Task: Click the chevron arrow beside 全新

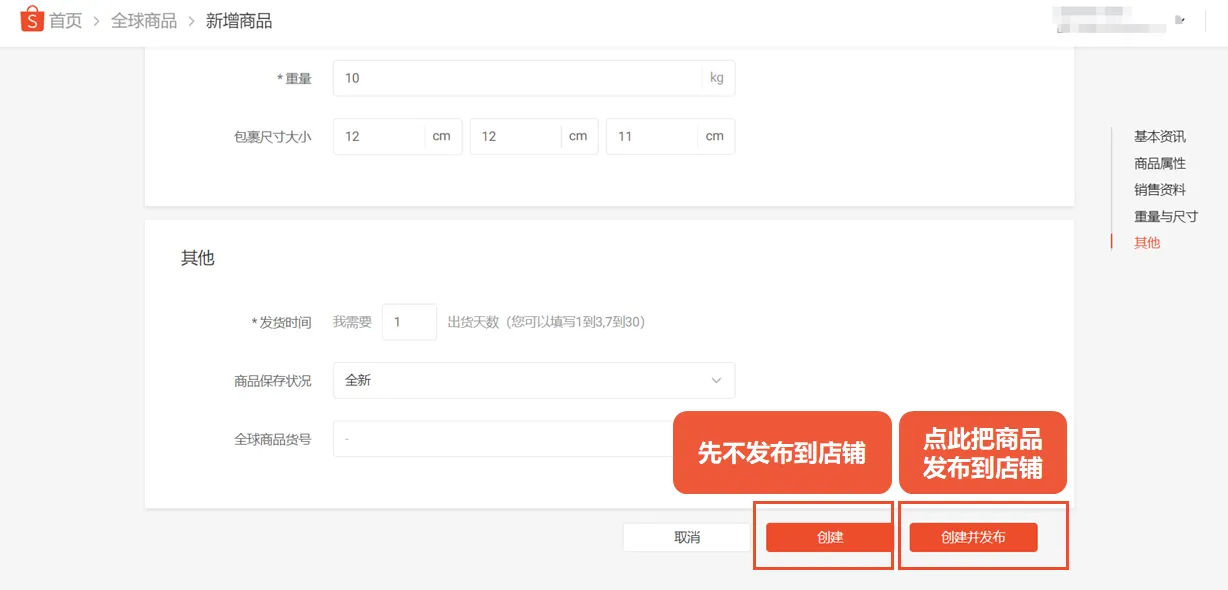Action: pos(716,381)
